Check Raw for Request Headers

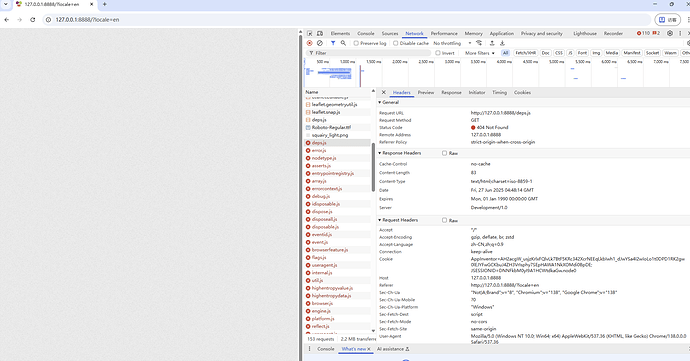point(444,220)
